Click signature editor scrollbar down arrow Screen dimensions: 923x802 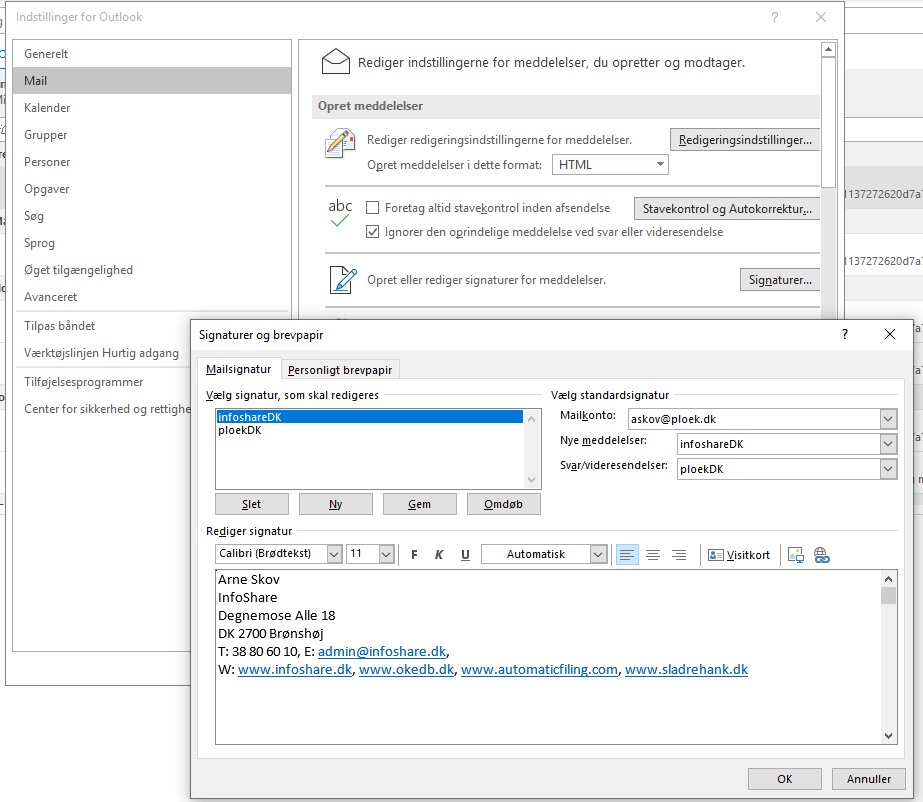(888, 735)
